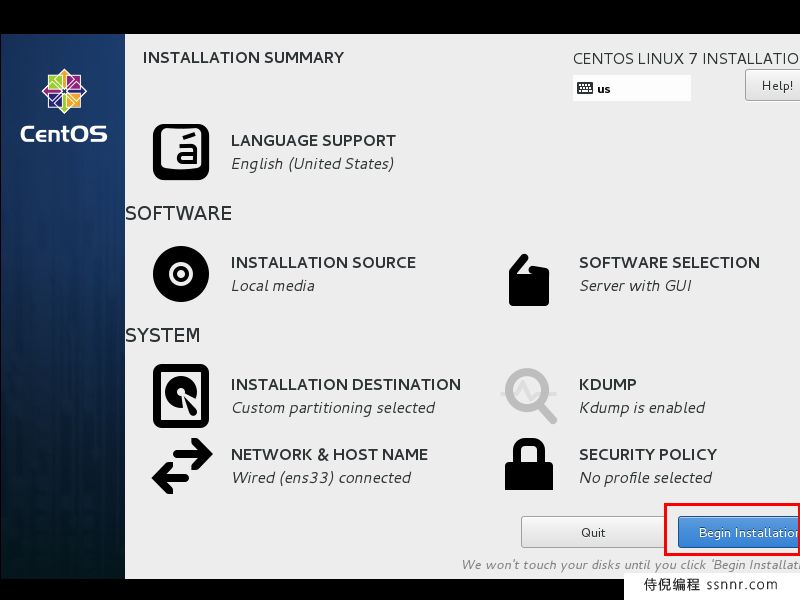Click Custom partitioning selected text
Viewport: 800px width, 600px height.
(333, 408)
